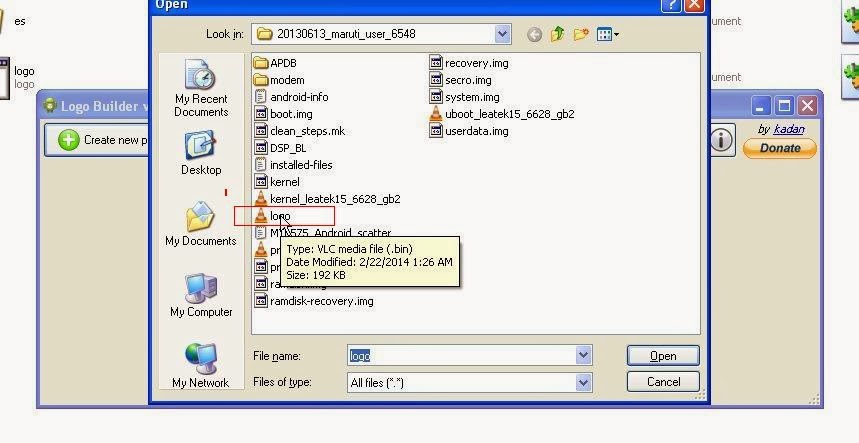Select uboot_leatek15_6628_gb2 file
859x443 pixels.
(502, 114)
